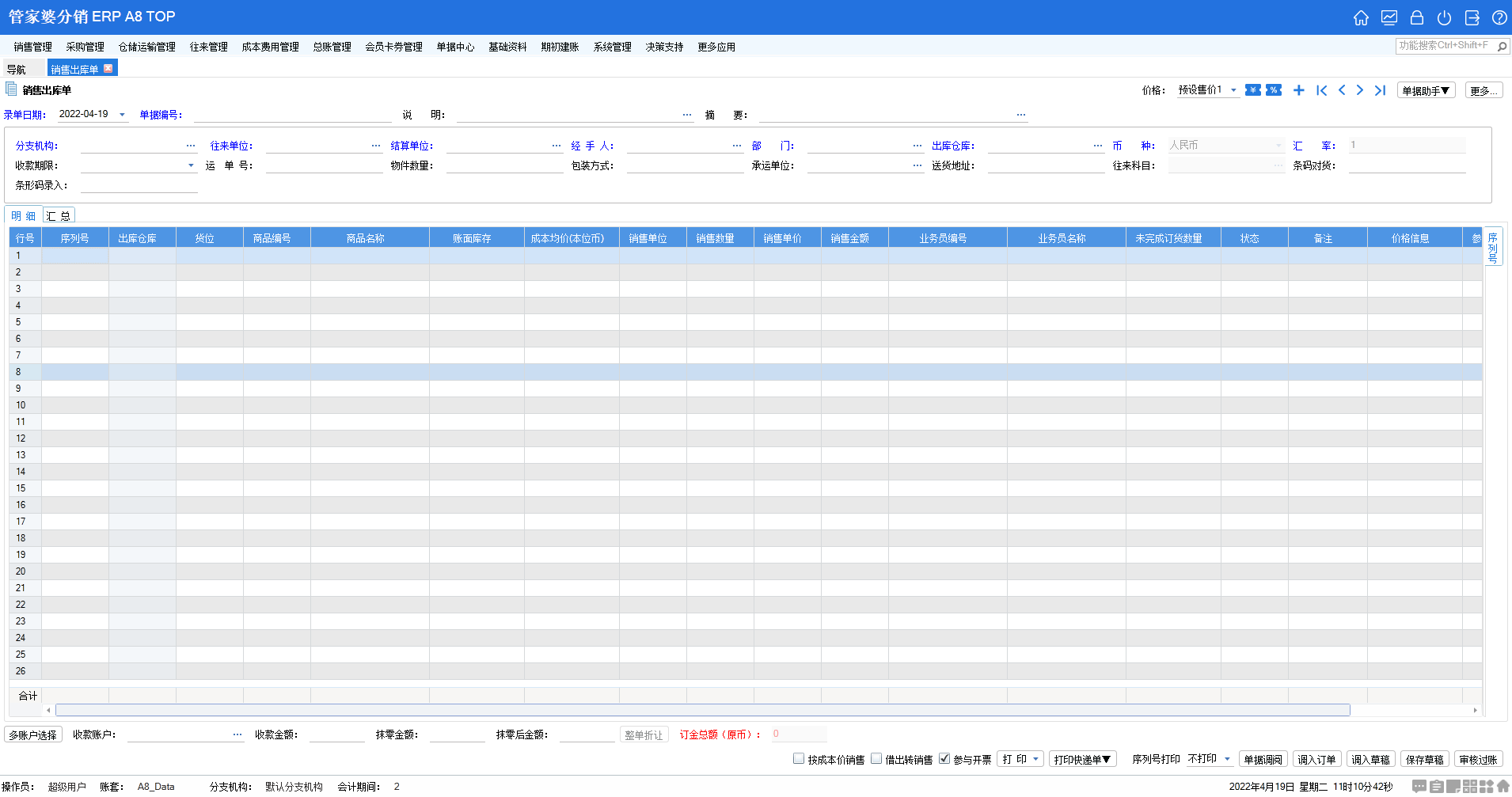Focus 功能搜索 search input

coord(1445,47)
